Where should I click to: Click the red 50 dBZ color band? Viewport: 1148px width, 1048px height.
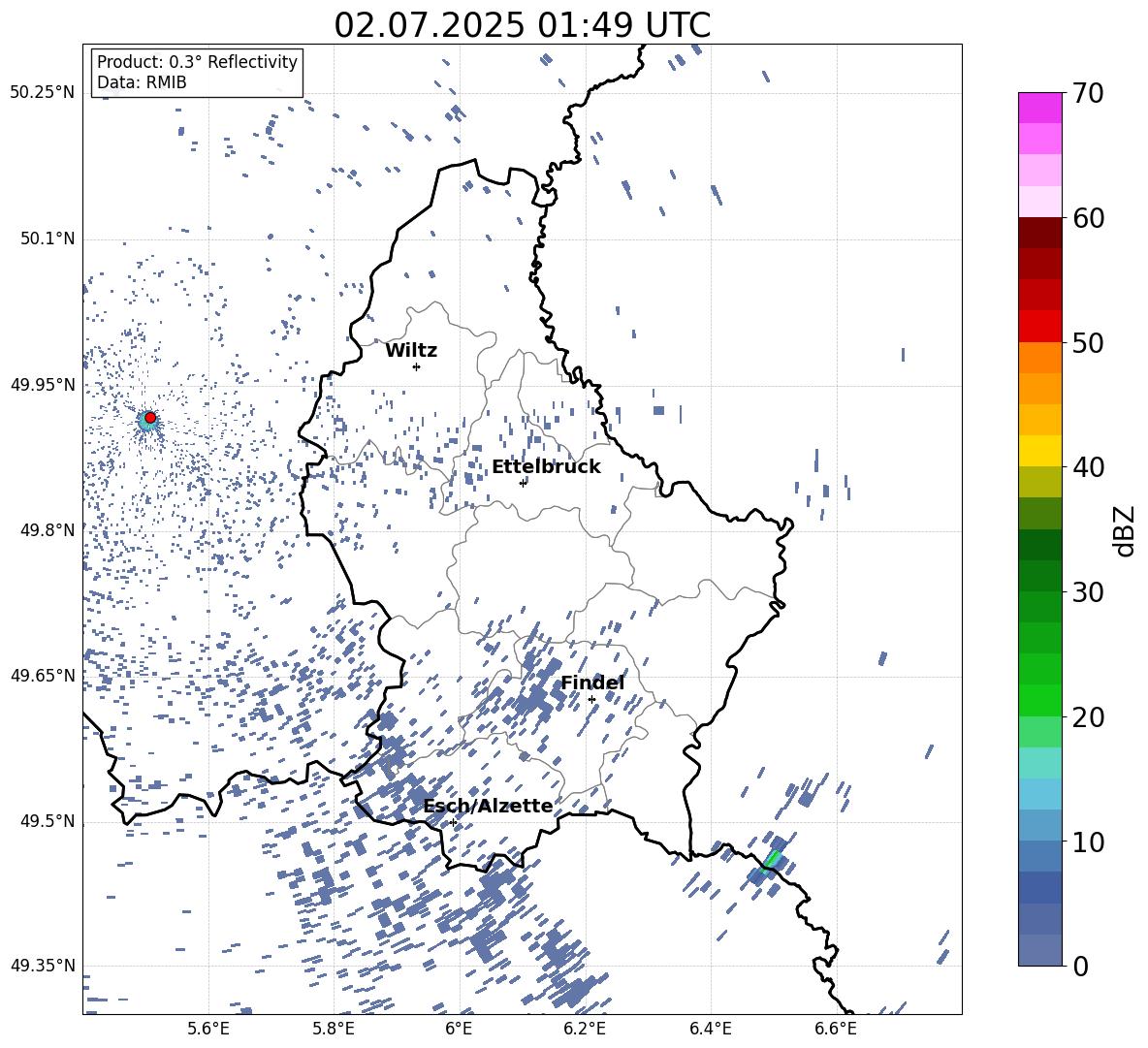click(1039, 327)
